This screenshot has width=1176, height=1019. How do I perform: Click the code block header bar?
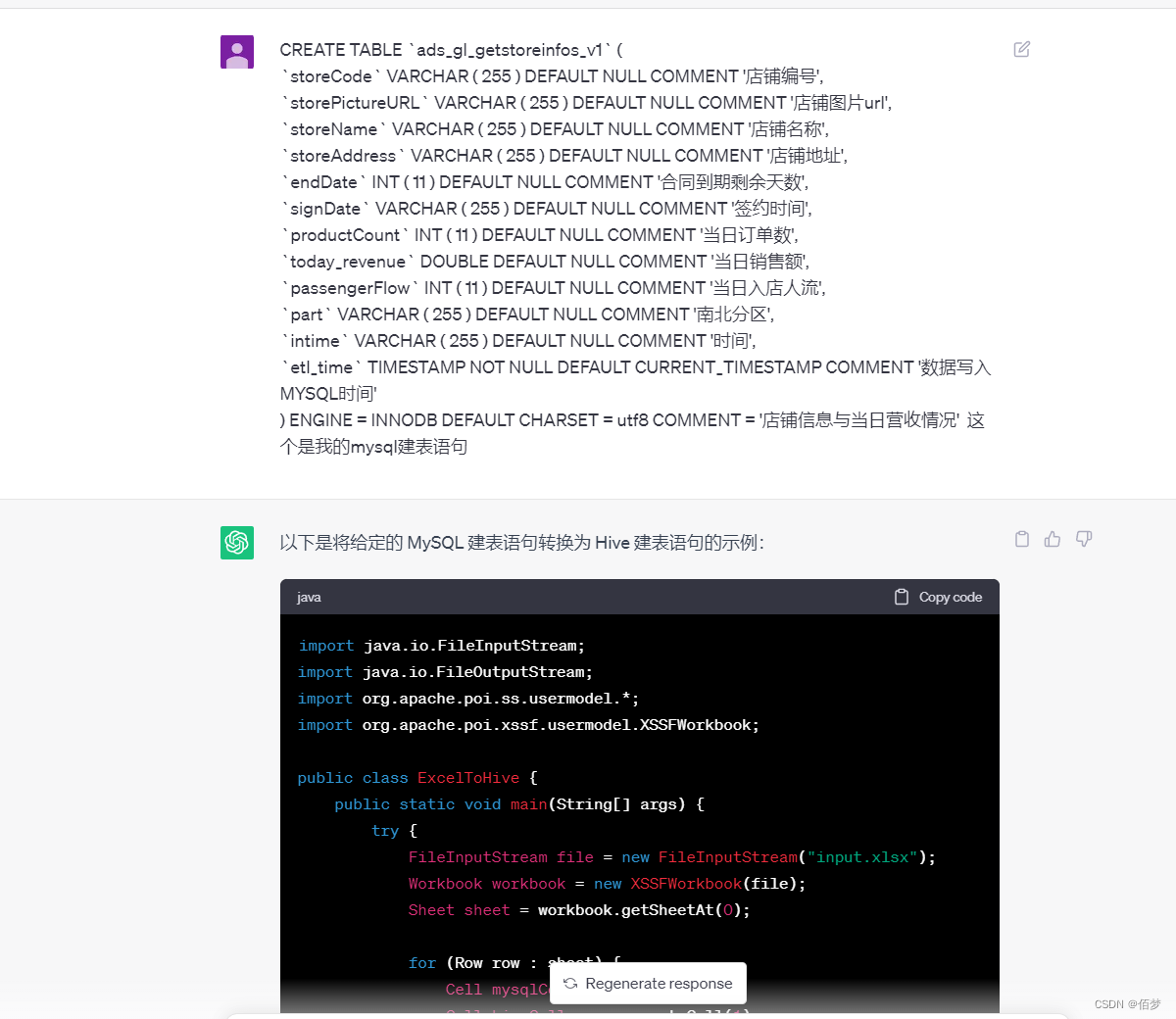click(x=639, y=597)
